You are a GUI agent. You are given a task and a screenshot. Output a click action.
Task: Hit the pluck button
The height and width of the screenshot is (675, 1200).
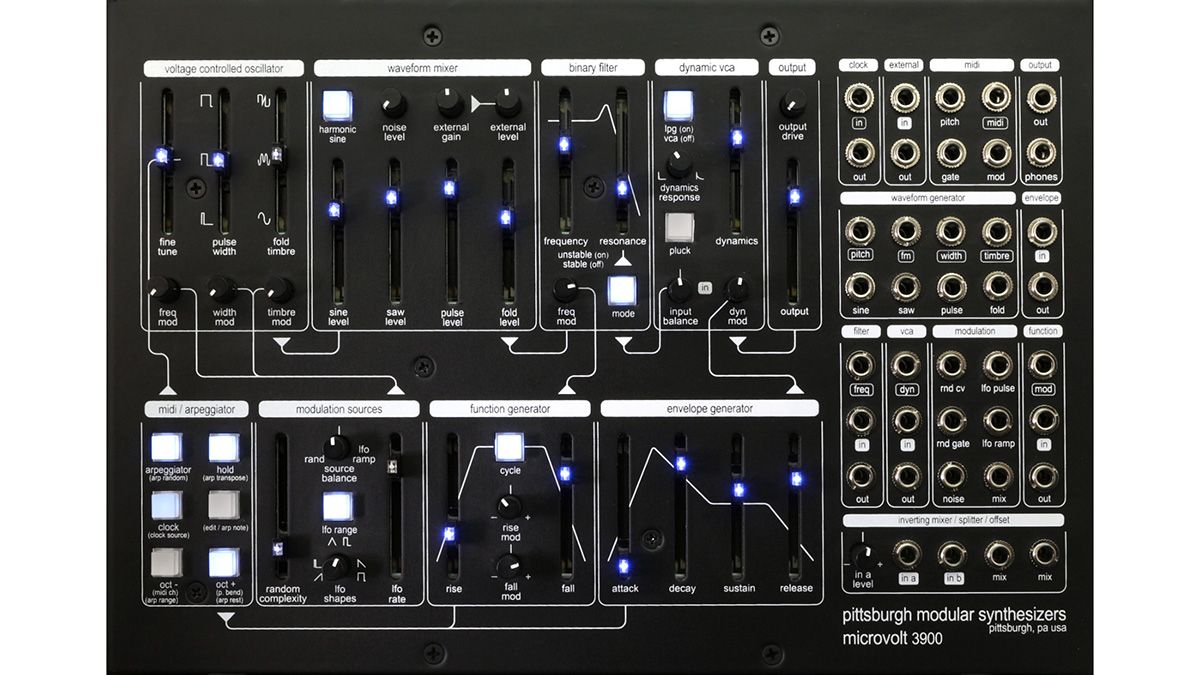[679, 228]
